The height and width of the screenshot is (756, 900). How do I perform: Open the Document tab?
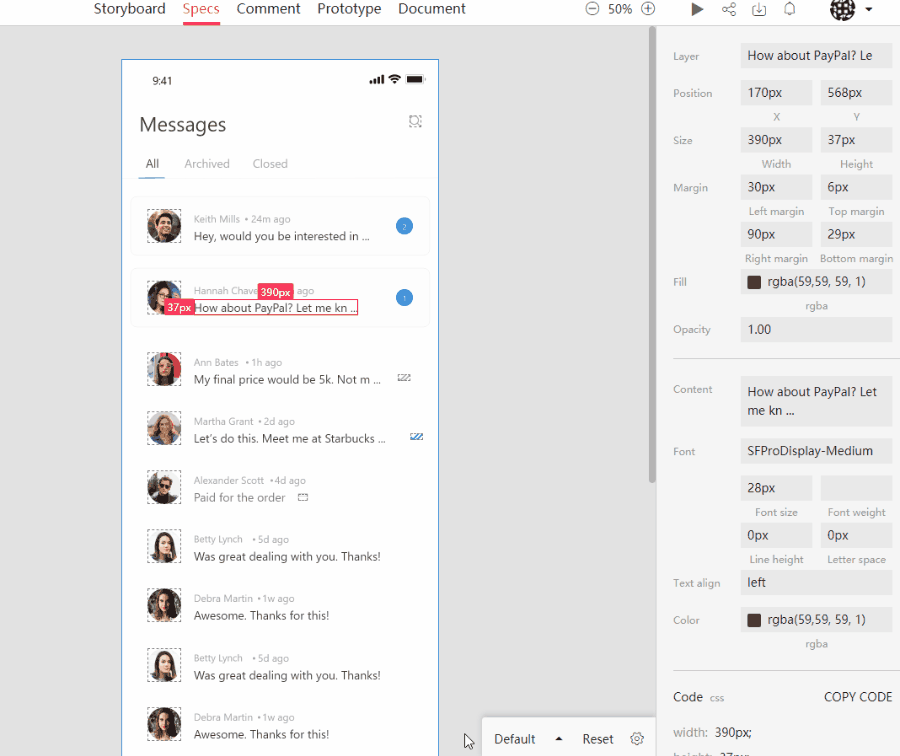click(x=432, y=9)
